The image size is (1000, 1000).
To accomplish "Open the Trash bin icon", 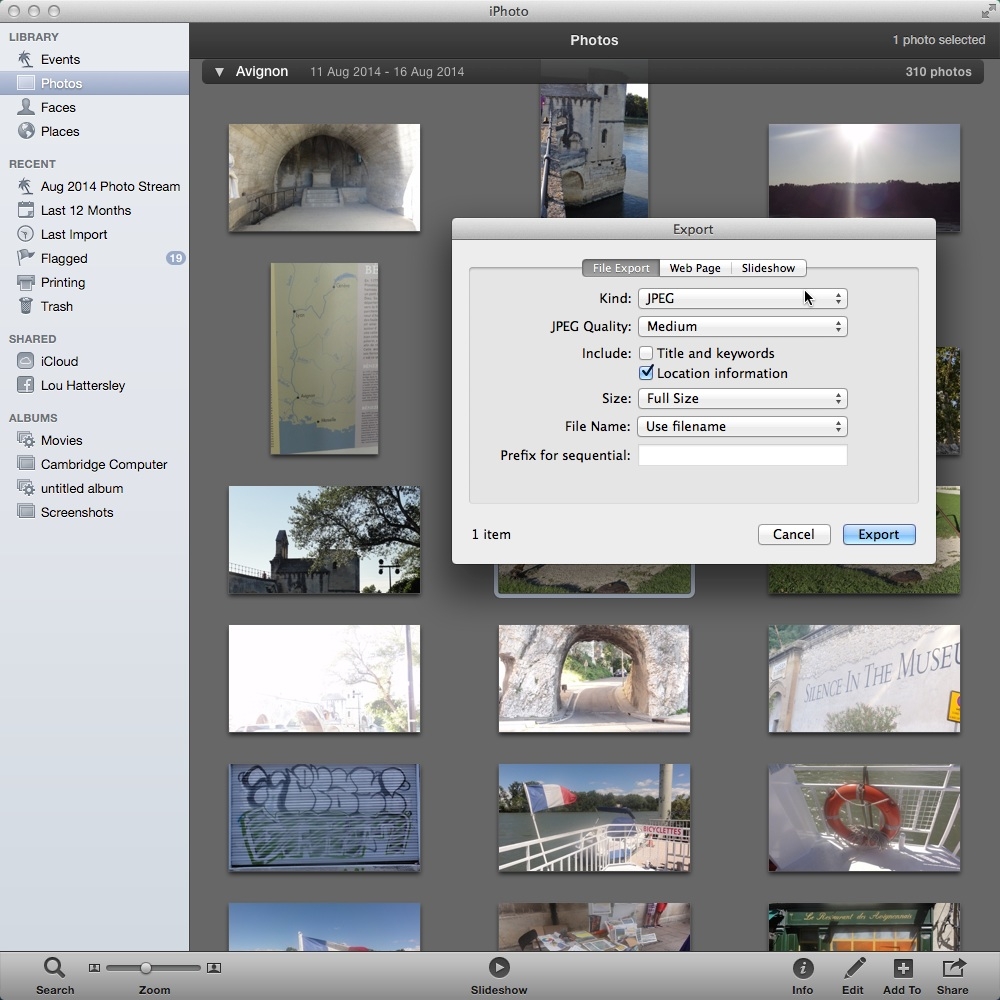I will point(26,306).
